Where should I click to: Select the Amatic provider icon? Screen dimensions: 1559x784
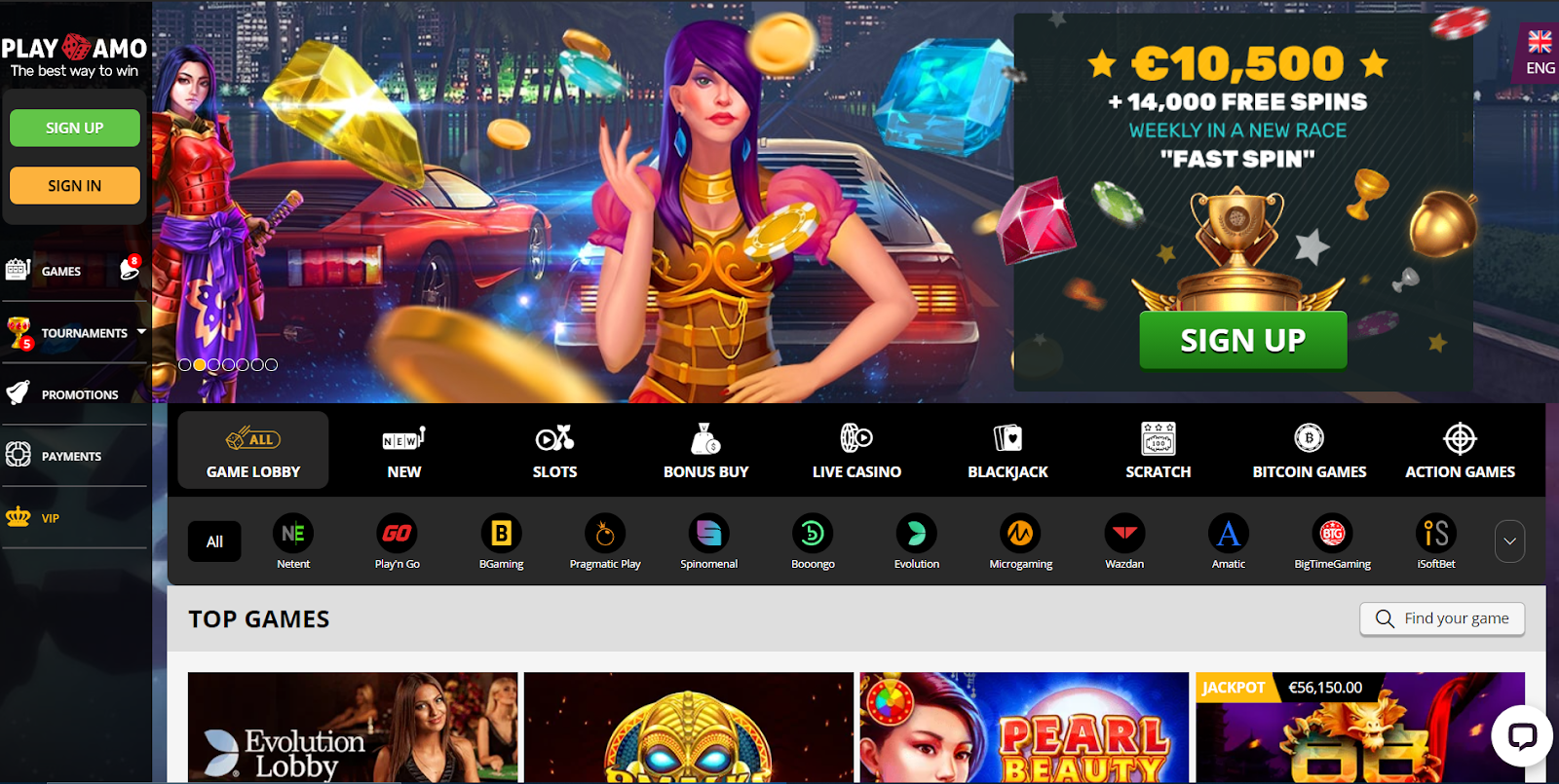(x=1229, y=533)
